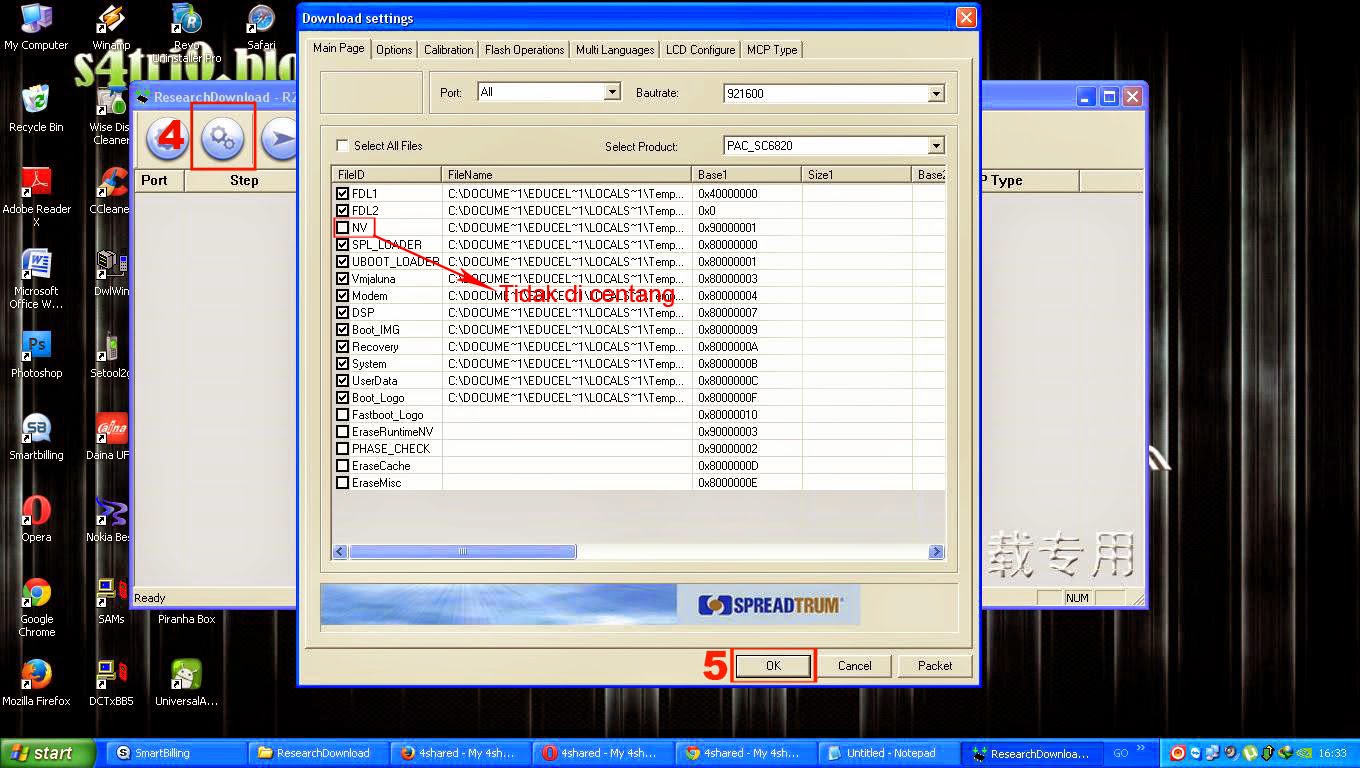Enable the Fastboot_Logo checkbox
The height and width of the screenshot is (768, 1360).
(x=343, y=414)
